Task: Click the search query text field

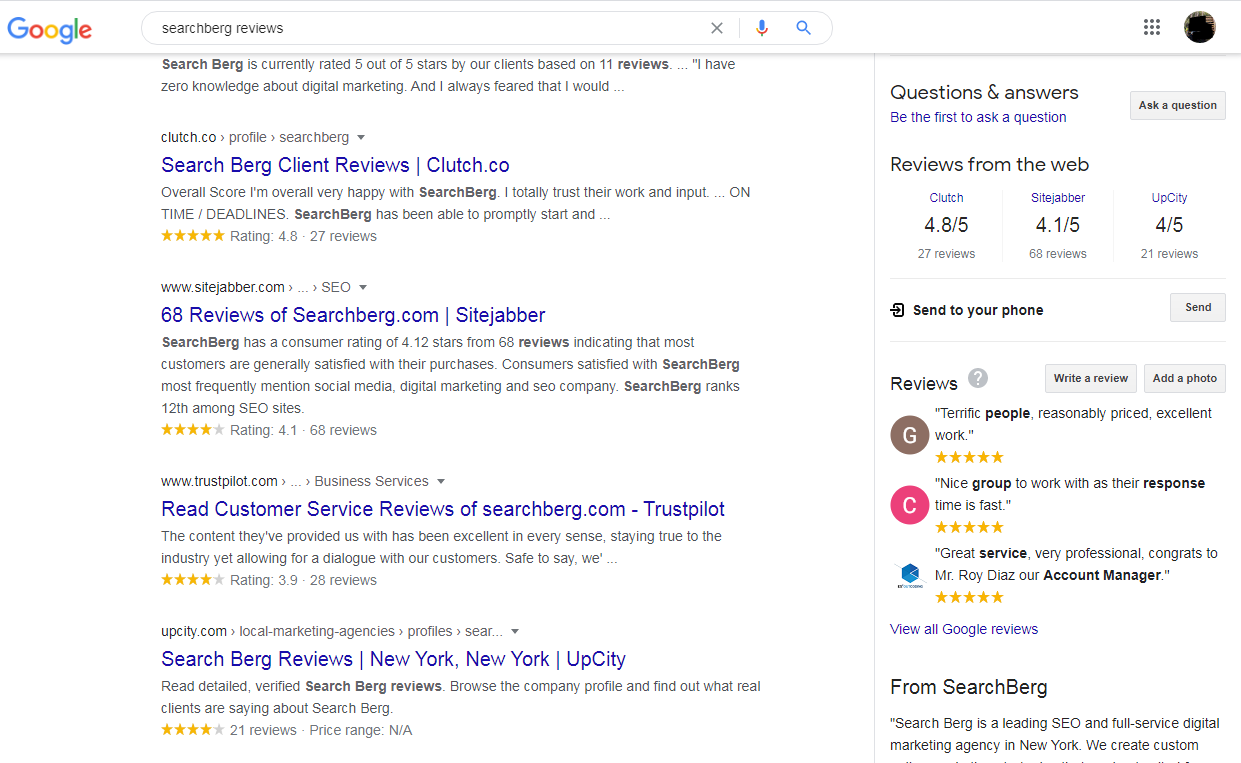Action: pos(430,28)
